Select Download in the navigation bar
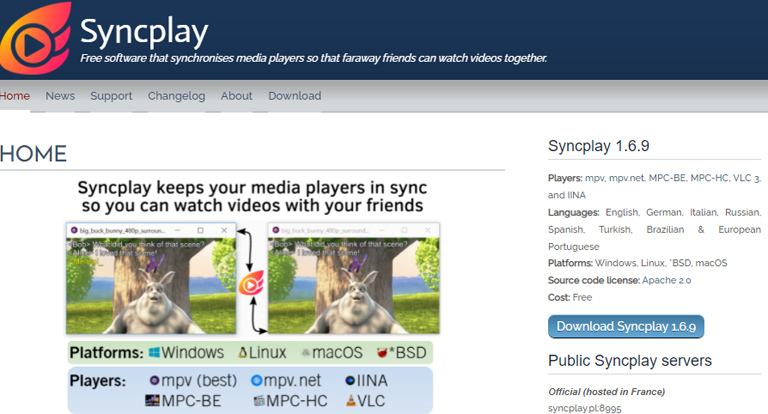Screen dimensions: 768x414 tap(295, 96)
